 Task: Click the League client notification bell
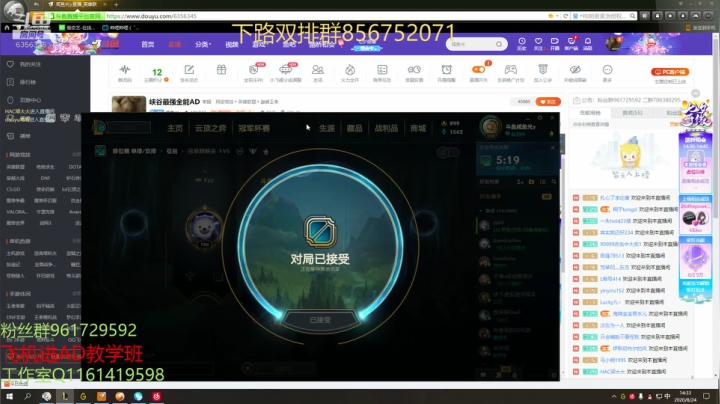point(551,134)
